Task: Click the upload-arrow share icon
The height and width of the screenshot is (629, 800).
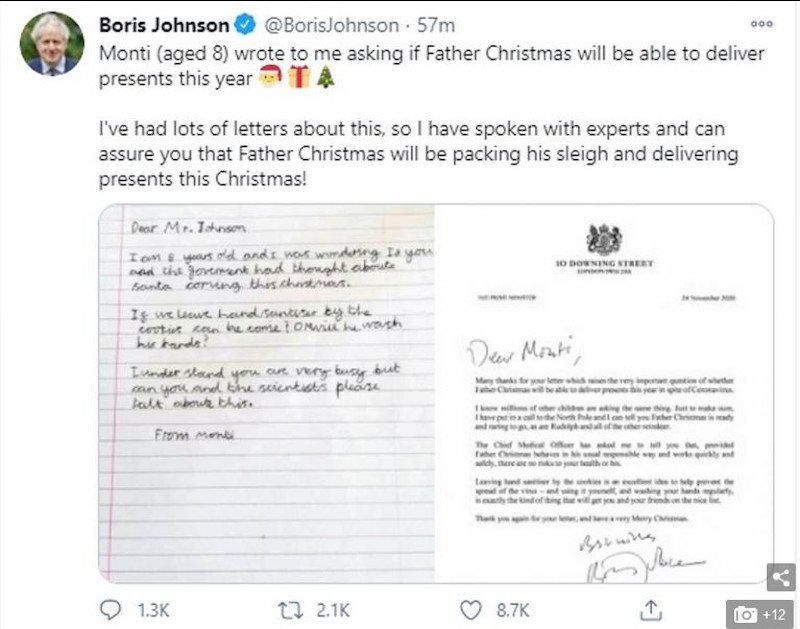Action: click(651, 607)
